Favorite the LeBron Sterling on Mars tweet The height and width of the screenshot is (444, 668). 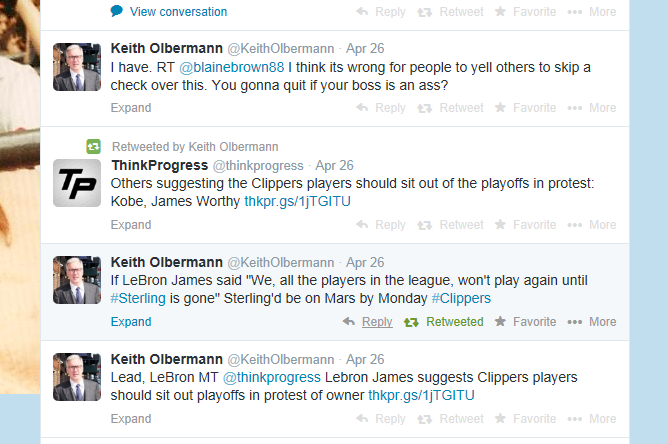[525, 322]
